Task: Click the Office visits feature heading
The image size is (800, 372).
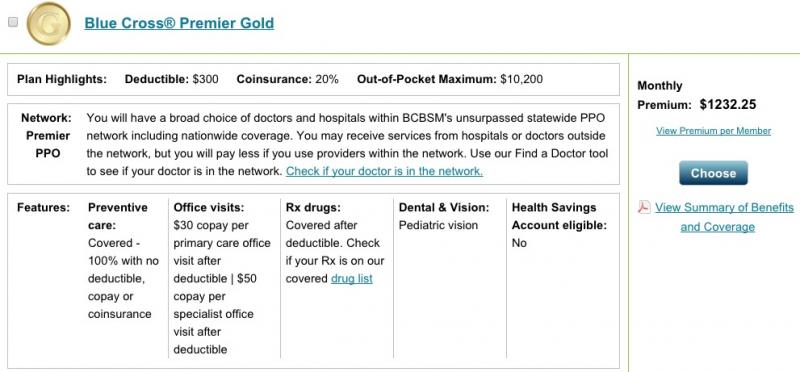Action: pos(209,208)
